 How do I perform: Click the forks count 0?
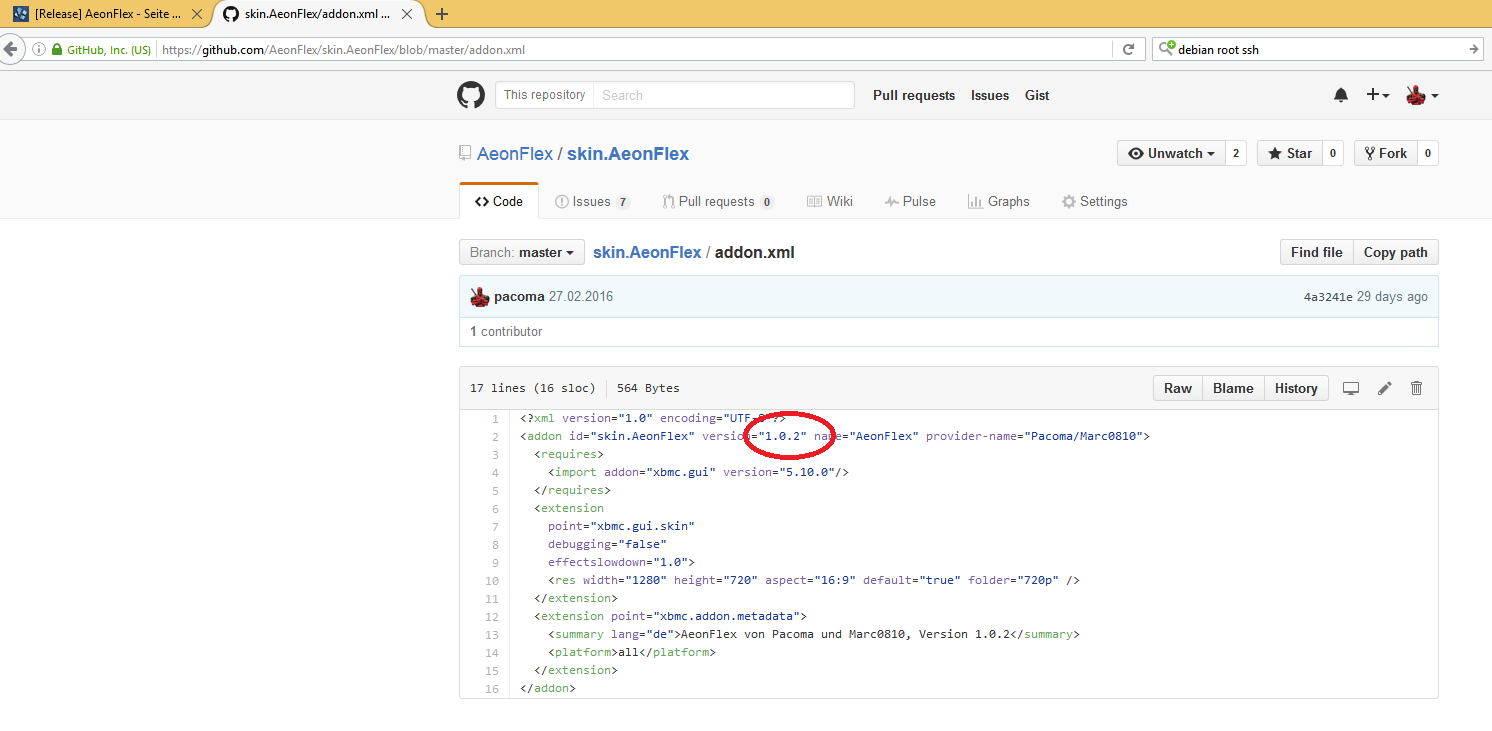pyautogui.click(x=1427, y=153)
